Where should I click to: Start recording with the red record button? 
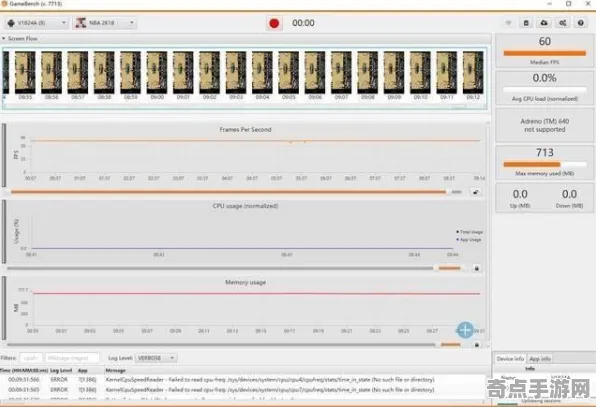coord(274,23)
